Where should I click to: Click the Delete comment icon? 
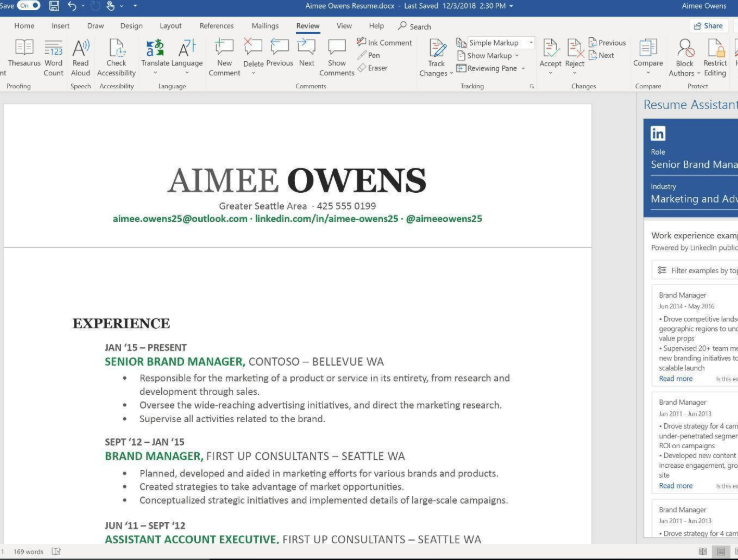pyautogui.click(x=253, y=47)
